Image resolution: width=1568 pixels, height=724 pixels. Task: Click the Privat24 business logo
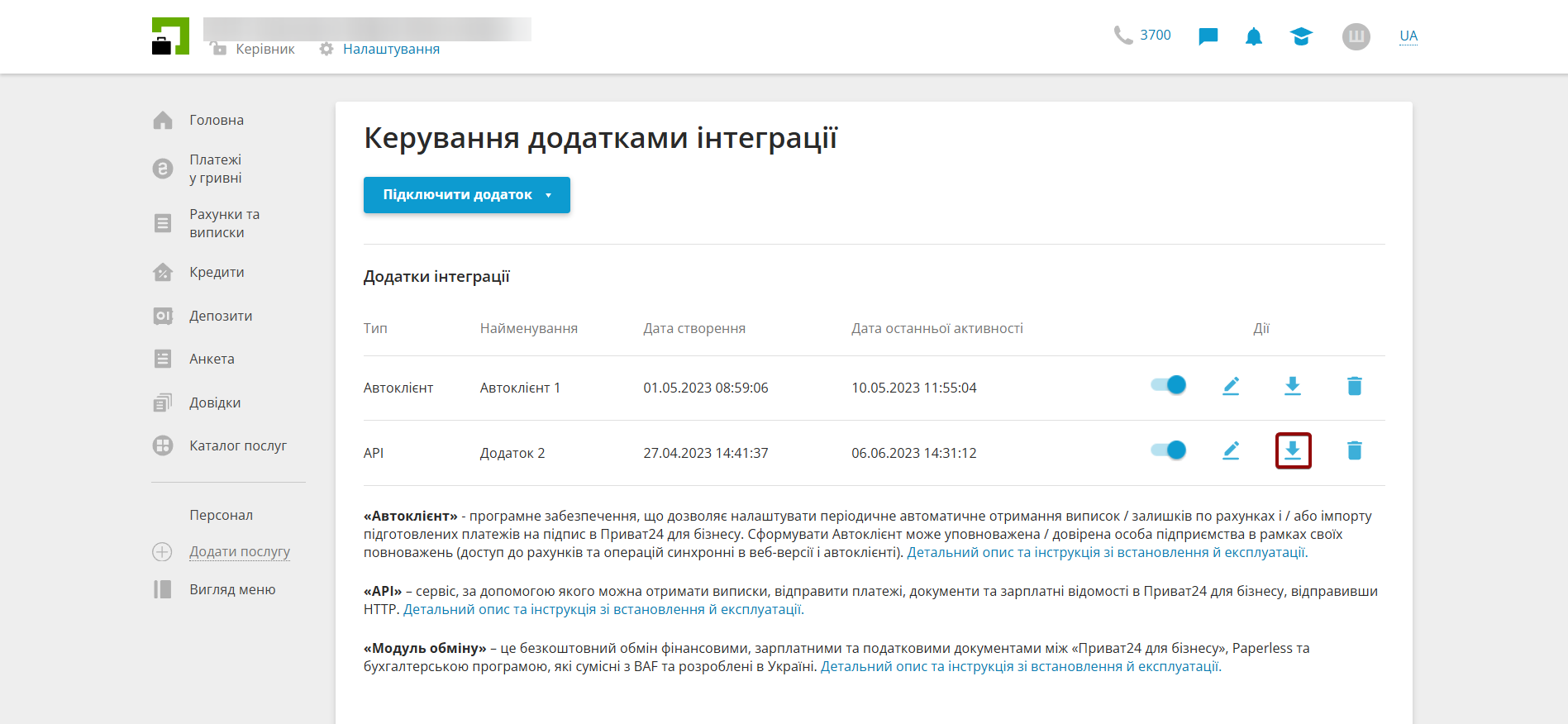(170, 36)
